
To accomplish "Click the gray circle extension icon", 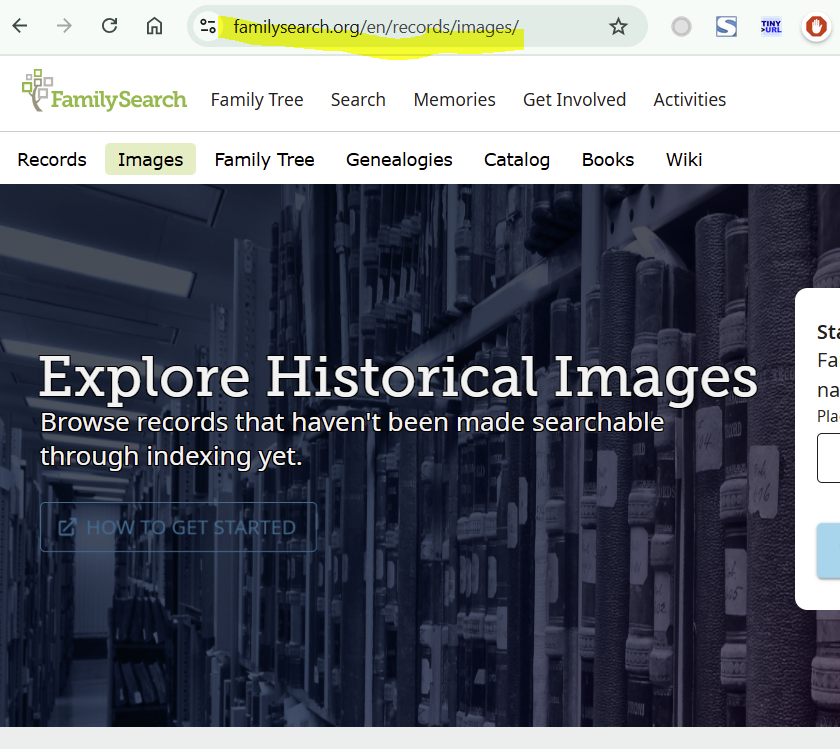I will [681, 26].
